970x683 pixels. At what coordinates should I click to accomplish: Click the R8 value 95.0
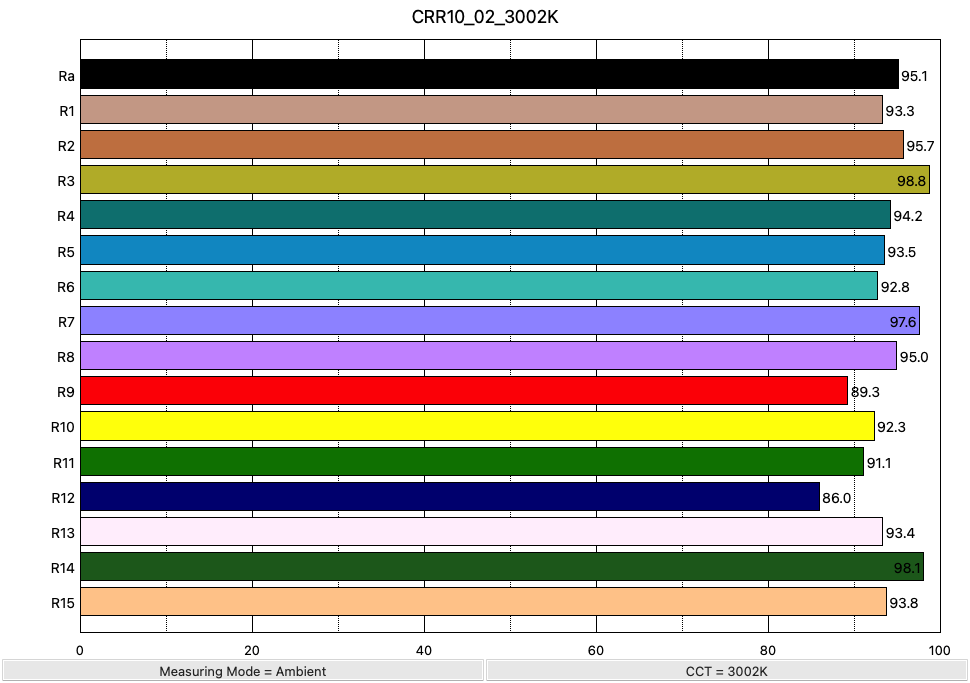[x=914, y=358]
